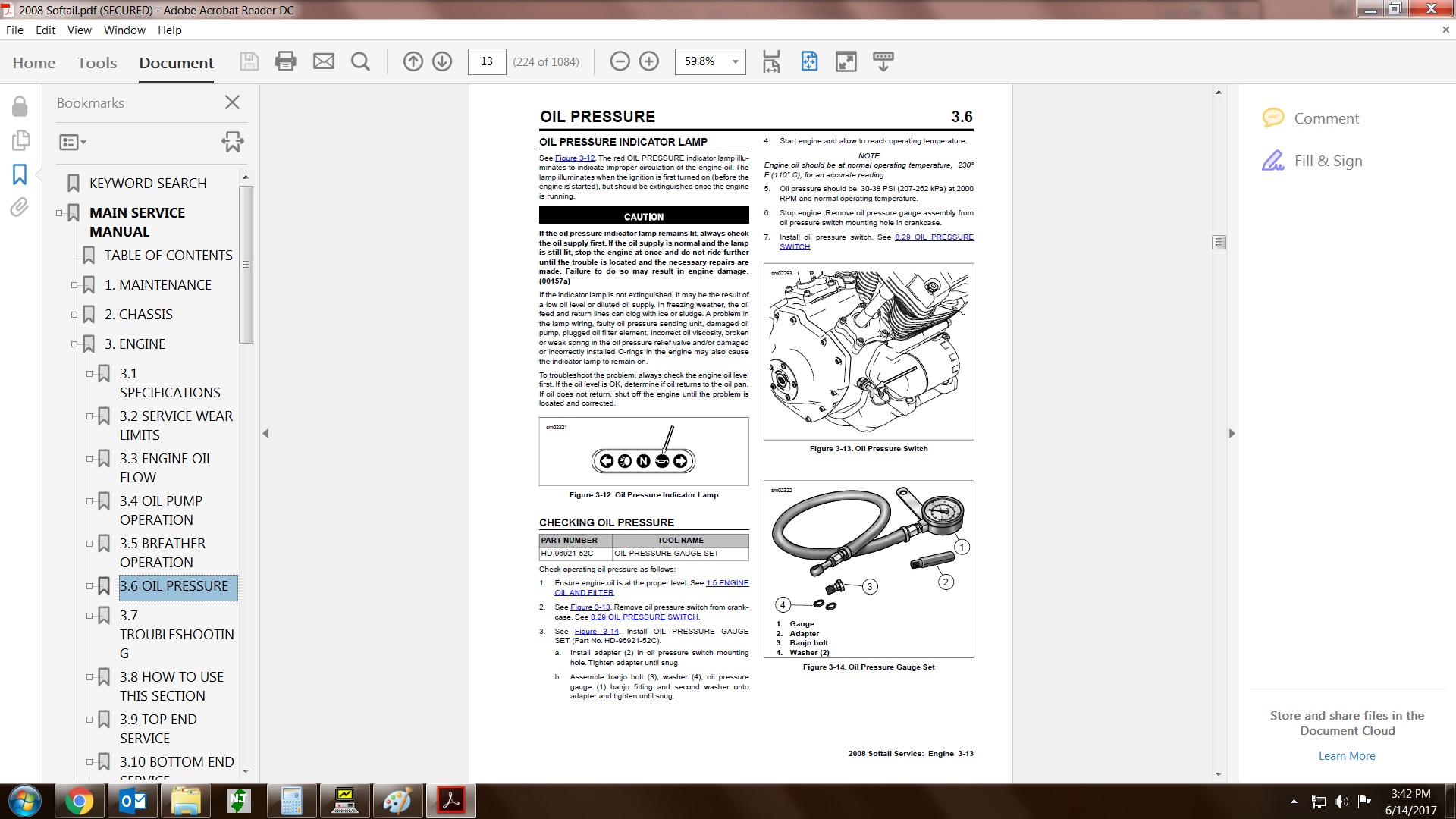Open the Attachments paperclip panel
This screenshot has width=1456, height=819.
20,207
